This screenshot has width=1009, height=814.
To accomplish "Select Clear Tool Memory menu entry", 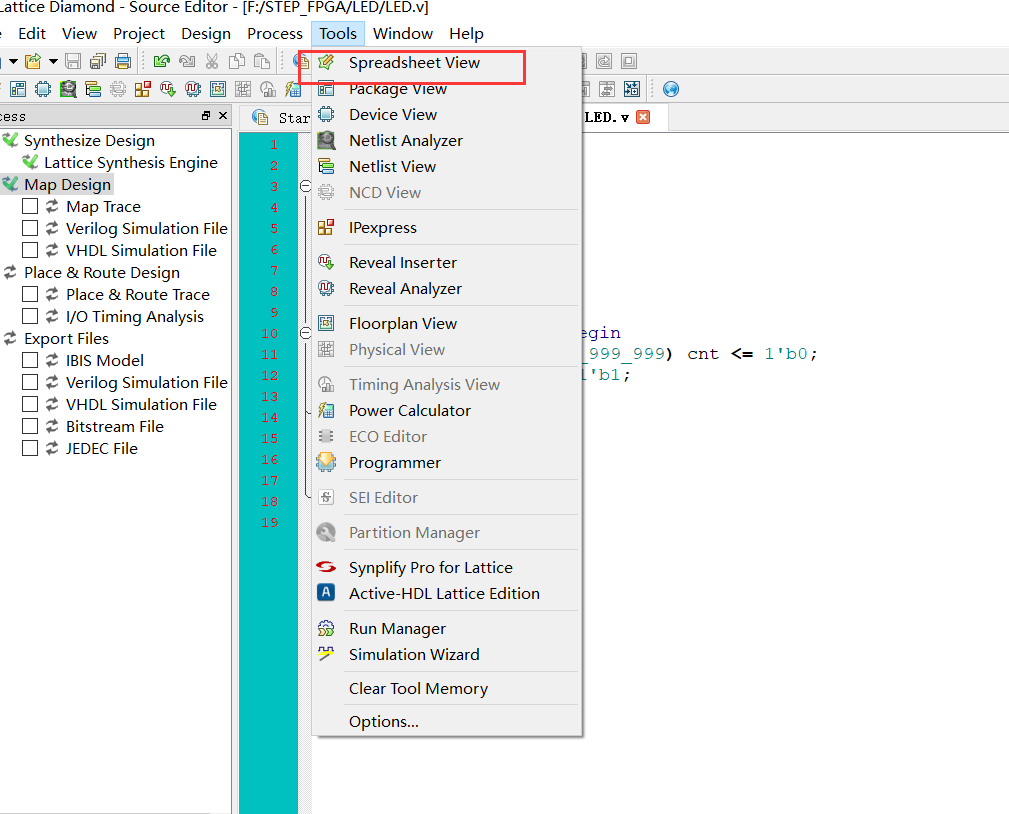I will point(447,689).
